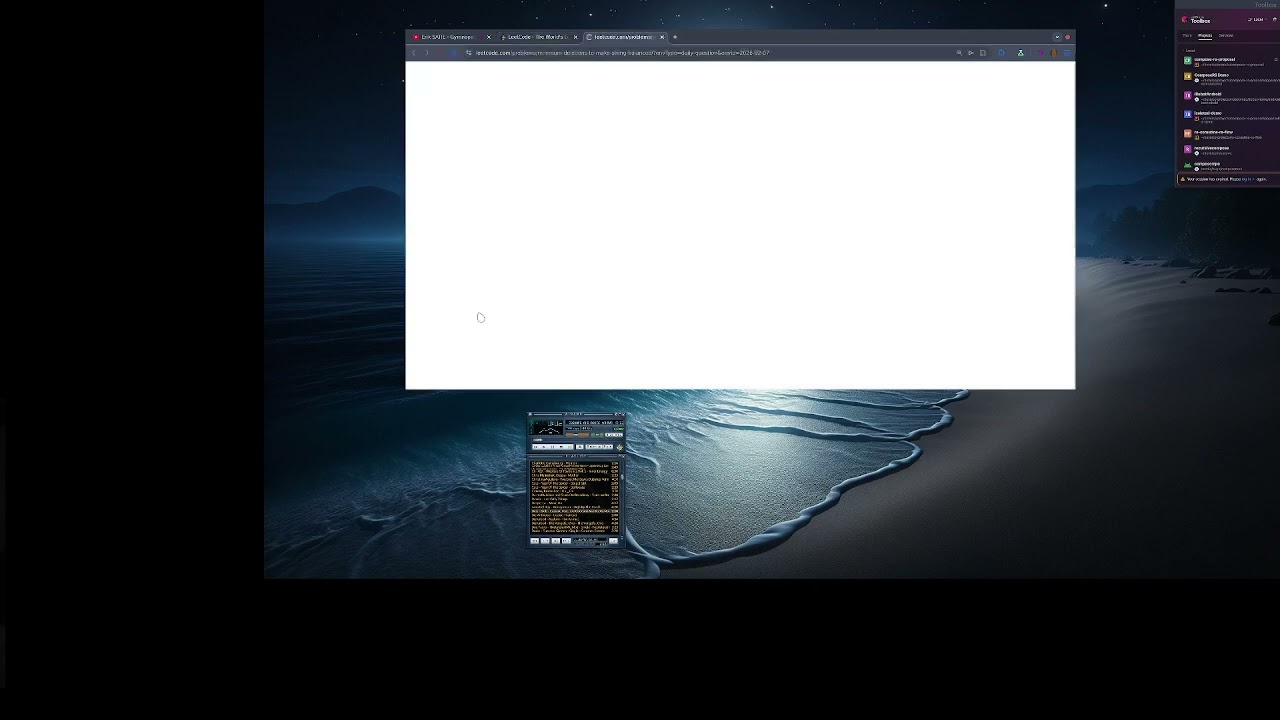
Task: Click the playlist list options button in Winamp
Action: [613, 541]
